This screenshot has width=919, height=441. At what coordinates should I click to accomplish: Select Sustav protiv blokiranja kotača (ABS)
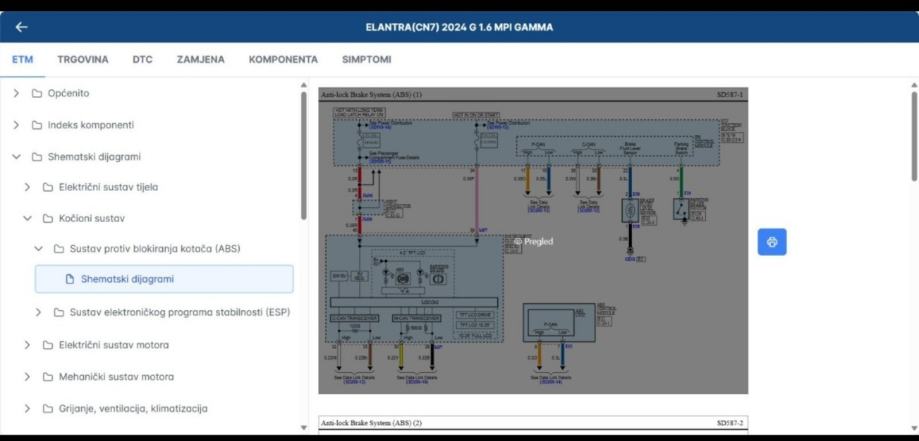pos(155,249)
